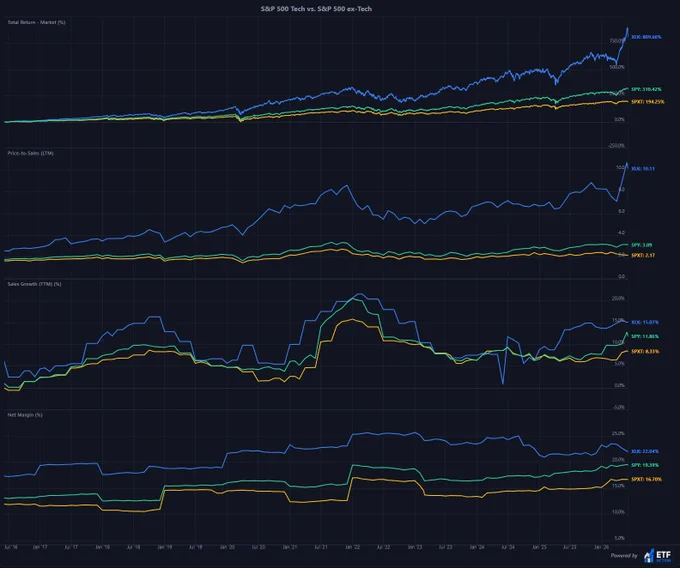
Task: Click the Jul '16 date on the x-axis
Action: pyautogui.click(x=11, y=547)
